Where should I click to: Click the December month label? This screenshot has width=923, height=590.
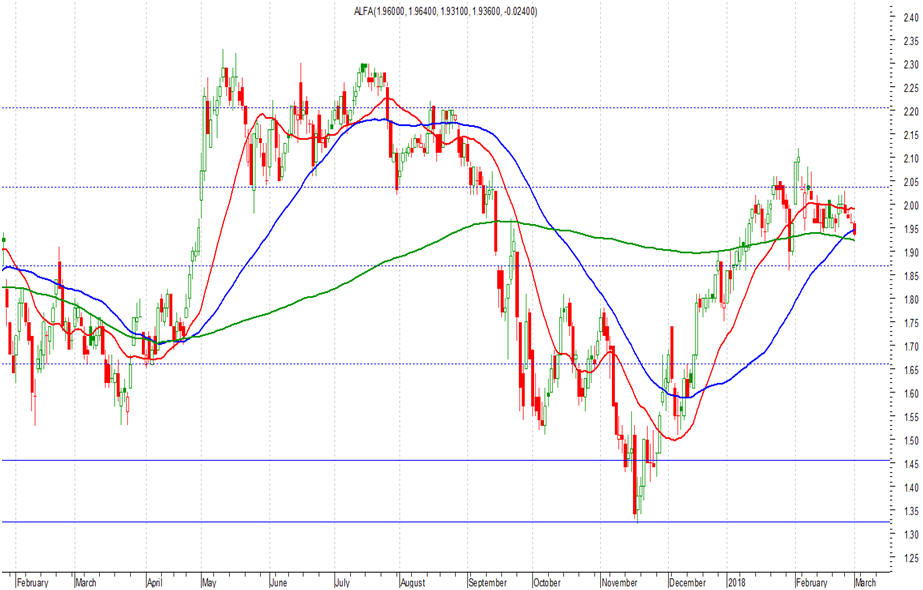click(x=688, y=582)
